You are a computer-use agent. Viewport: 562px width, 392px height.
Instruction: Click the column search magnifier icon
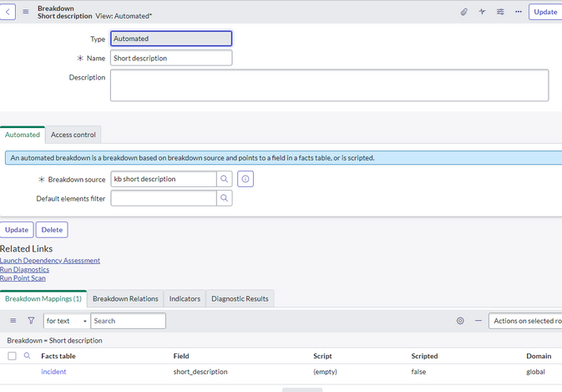pyautogui.click(x=27, y=356)
